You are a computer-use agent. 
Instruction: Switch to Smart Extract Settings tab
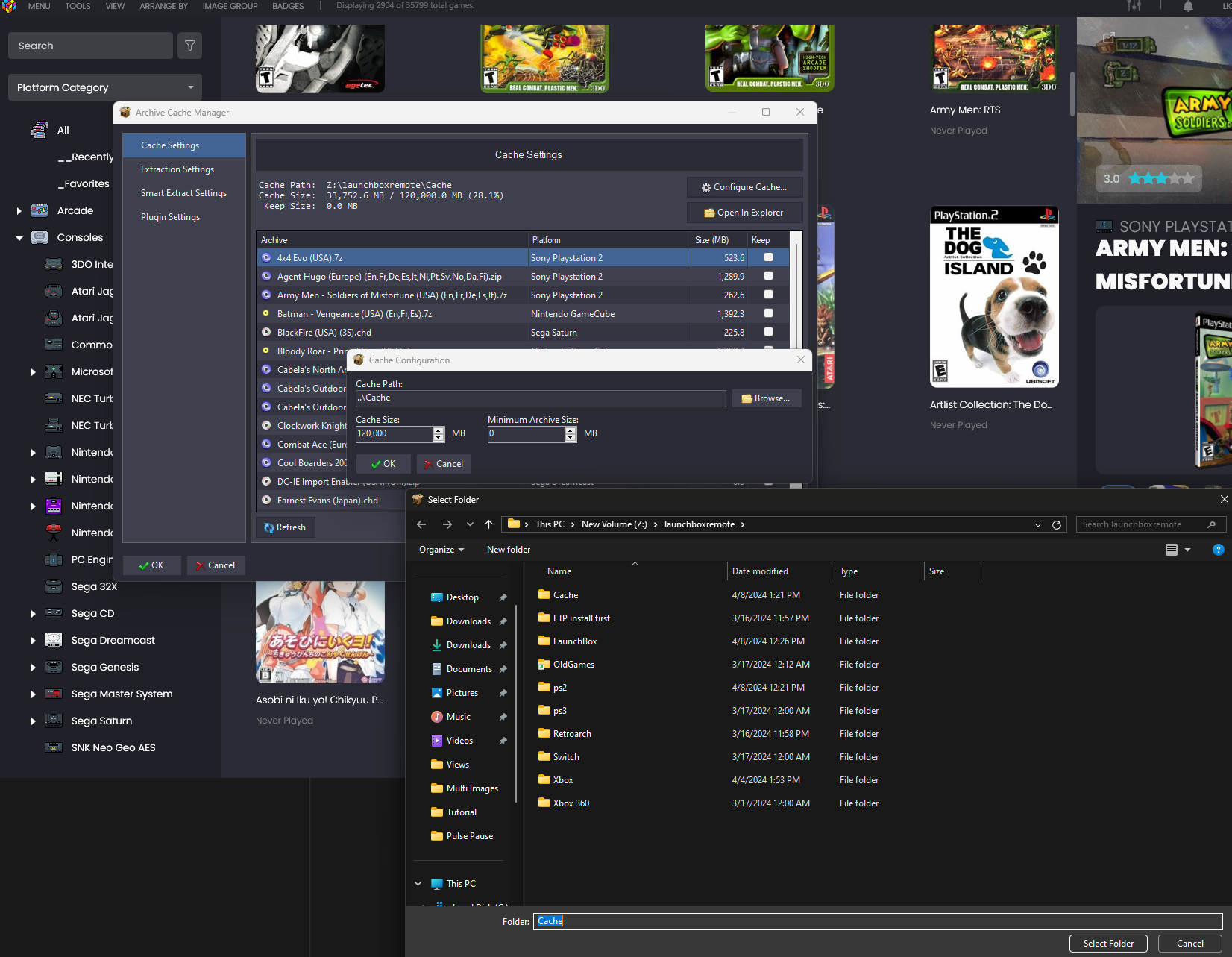pyautogui.click(x=183, y=193)
